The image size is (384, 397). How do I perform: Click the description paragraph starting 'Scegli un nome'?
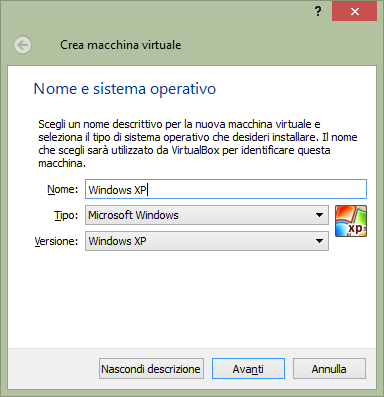pyautogui.click(x=198, y=144)
